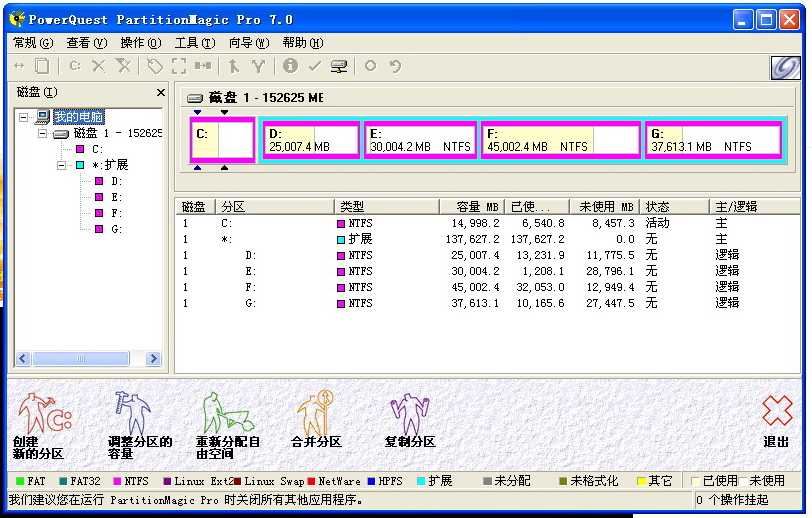Open partition Info via the 'i' toolbar icon
812x518 pixels.
point(291,65)
